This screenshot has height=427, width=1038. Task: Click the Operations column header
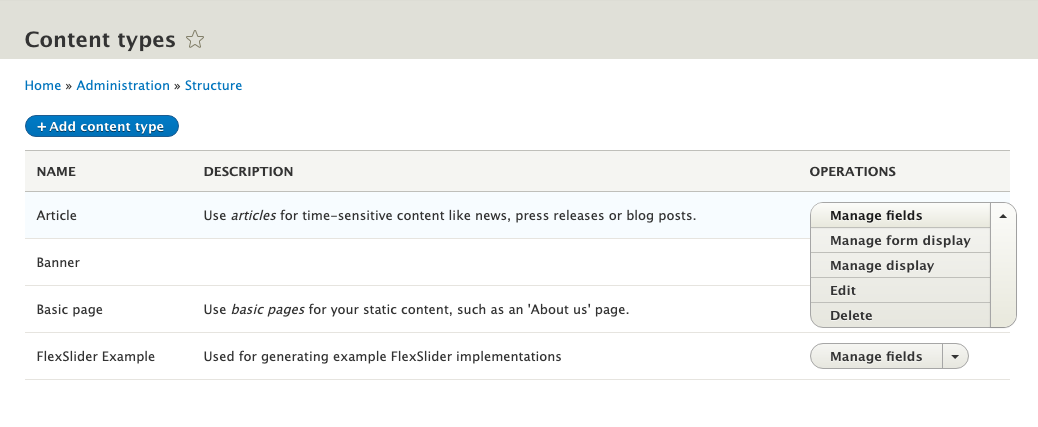point(853,171)
